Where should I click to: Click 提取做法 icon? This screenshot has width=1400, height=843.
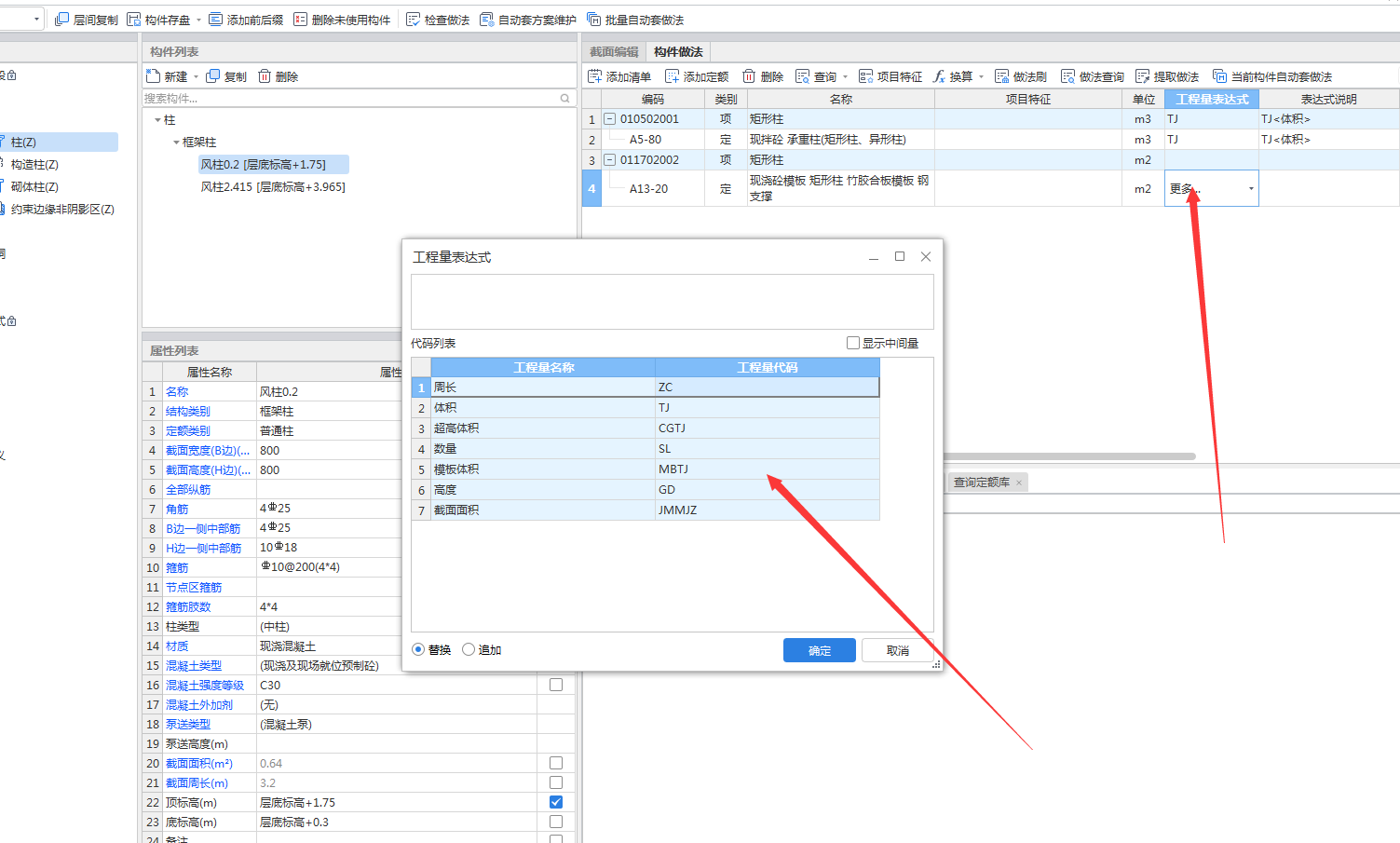coord(1143,76)
